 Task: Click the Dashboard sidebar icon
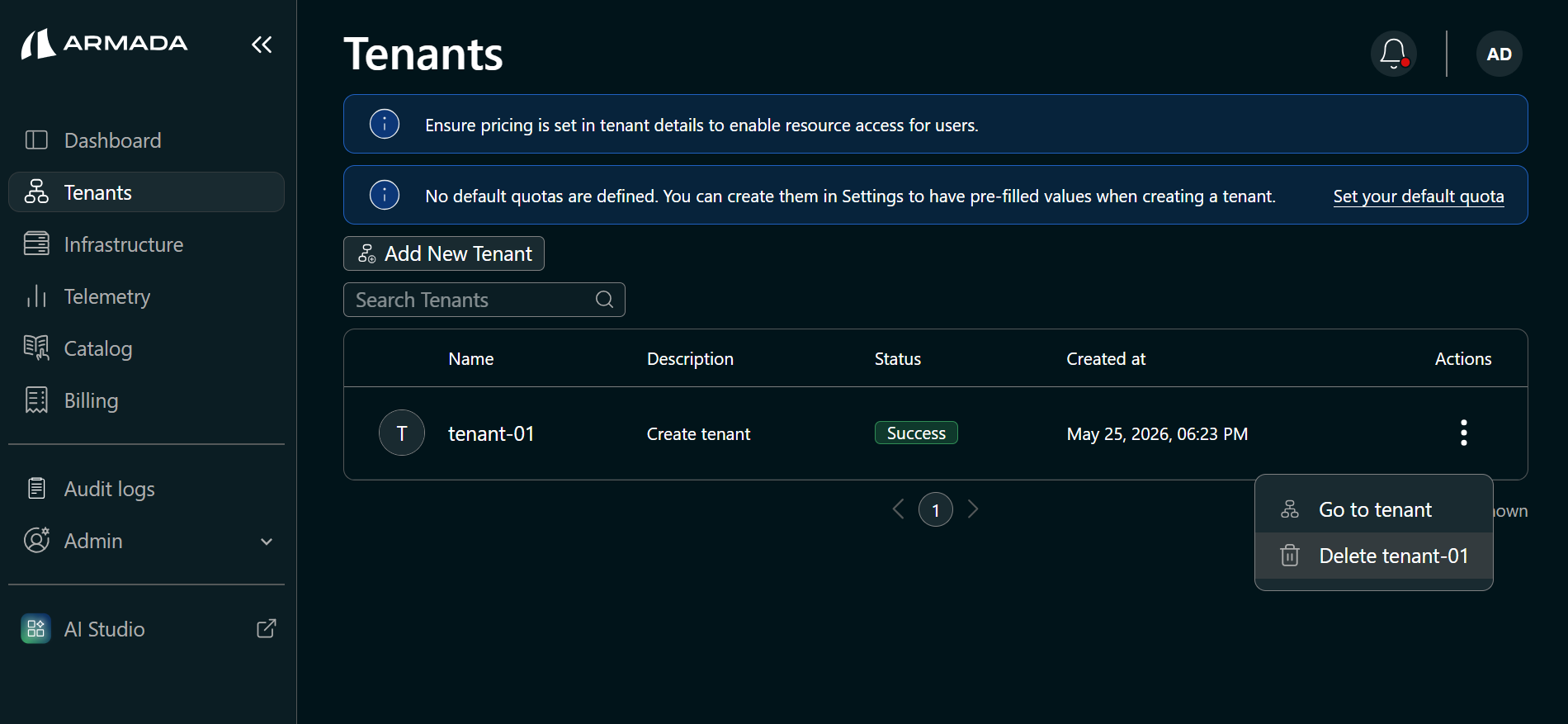coord(36,140)
